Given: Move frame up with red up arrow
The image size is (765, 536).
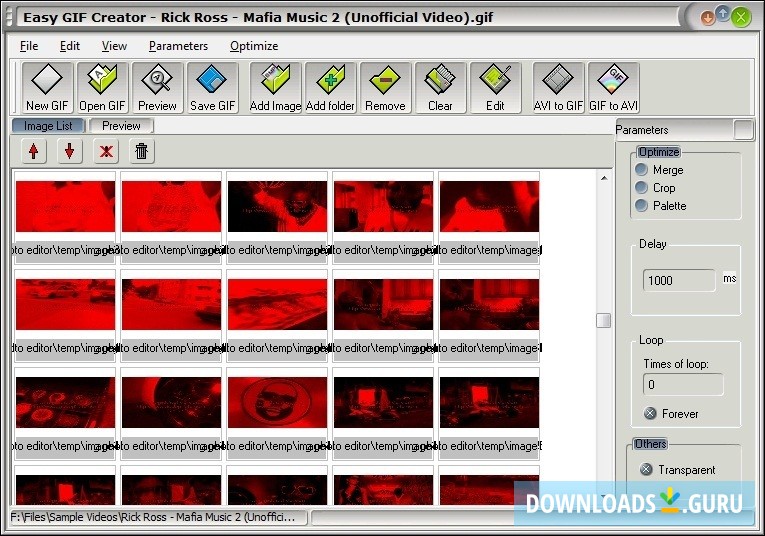Looking at the screenshot, I should coord(34,151).
